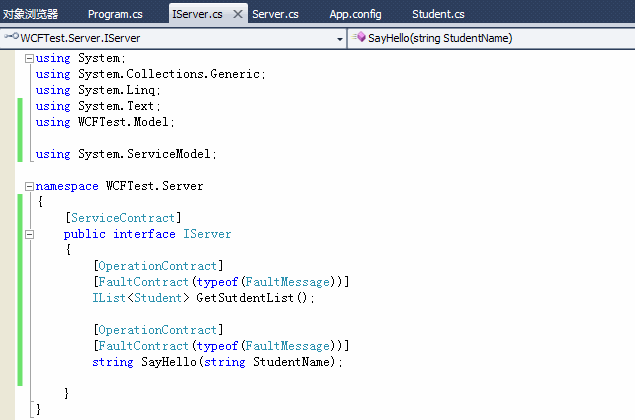The height and width of the screenshot is (420, 635).
Task: Click the namespace keyword
Action: (x=67, y=186)
